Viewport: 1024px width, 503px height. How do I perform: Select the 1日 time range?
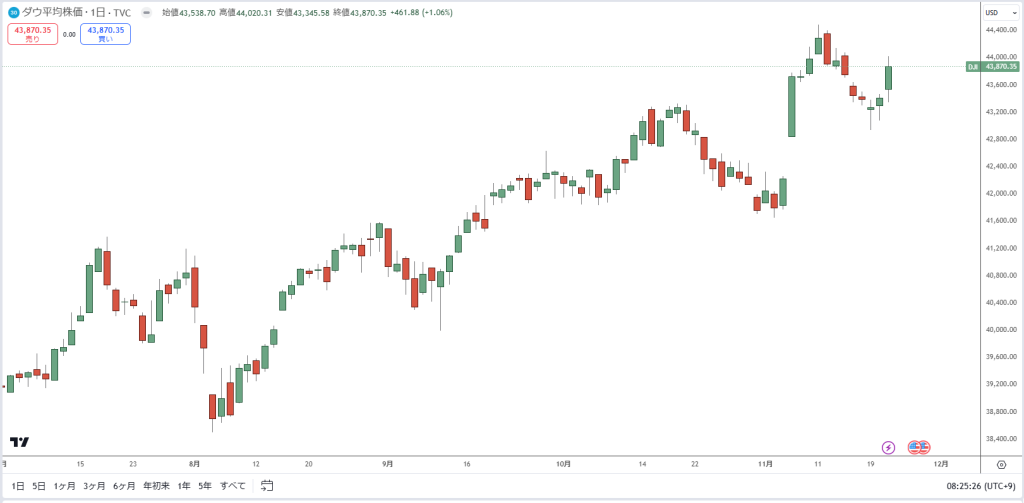coord(18,485)
